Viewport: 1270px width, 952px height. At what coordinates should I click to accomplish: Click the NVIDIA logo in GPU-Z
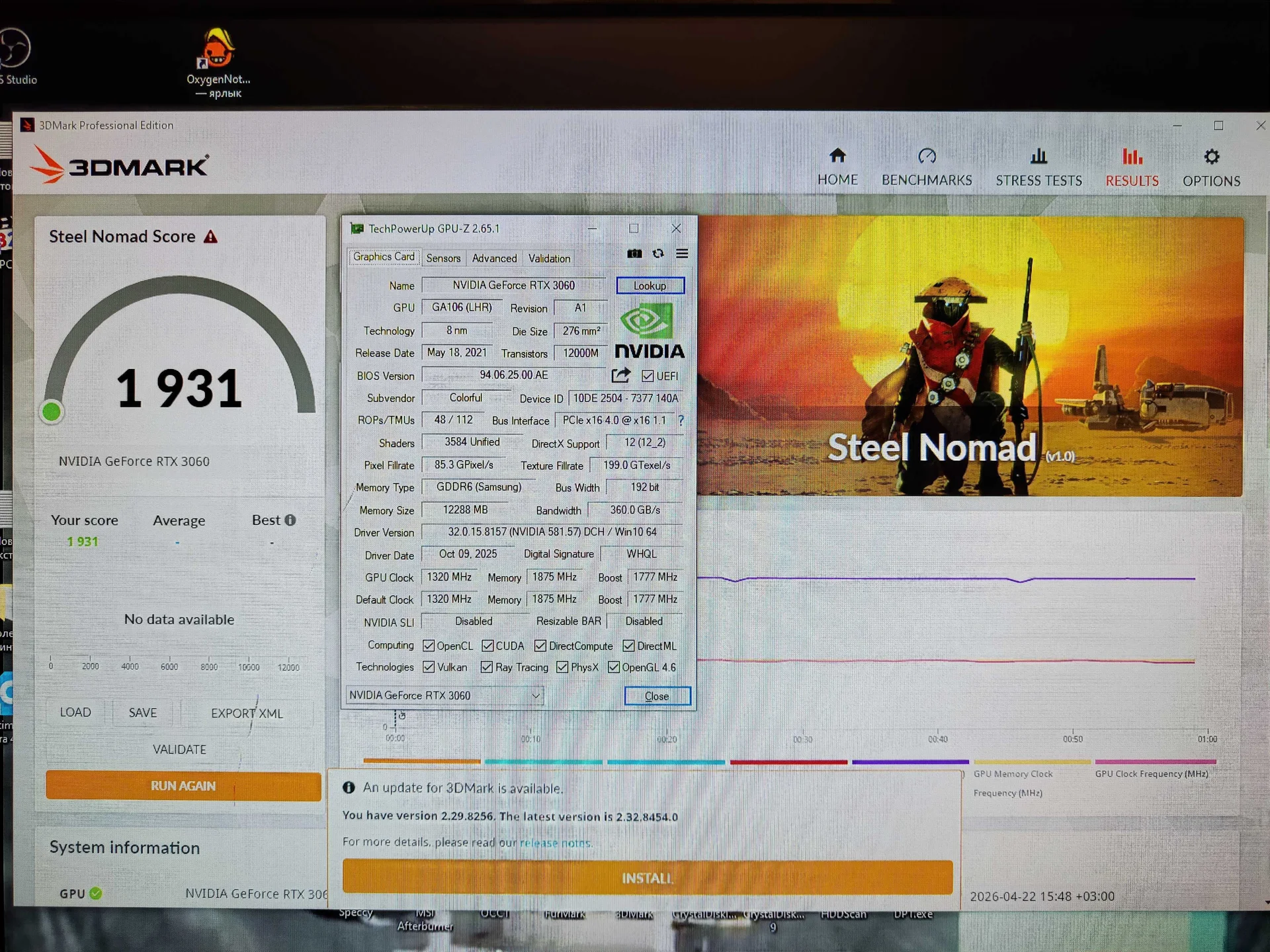(x=650, y=331)
